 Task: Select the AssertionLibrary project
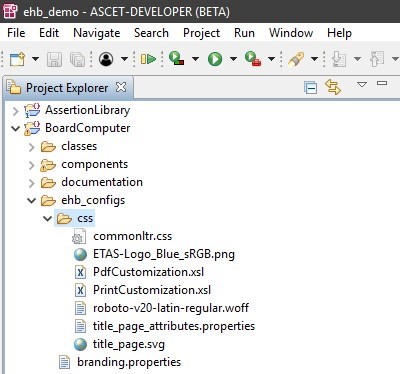click(x=87, y=110)
